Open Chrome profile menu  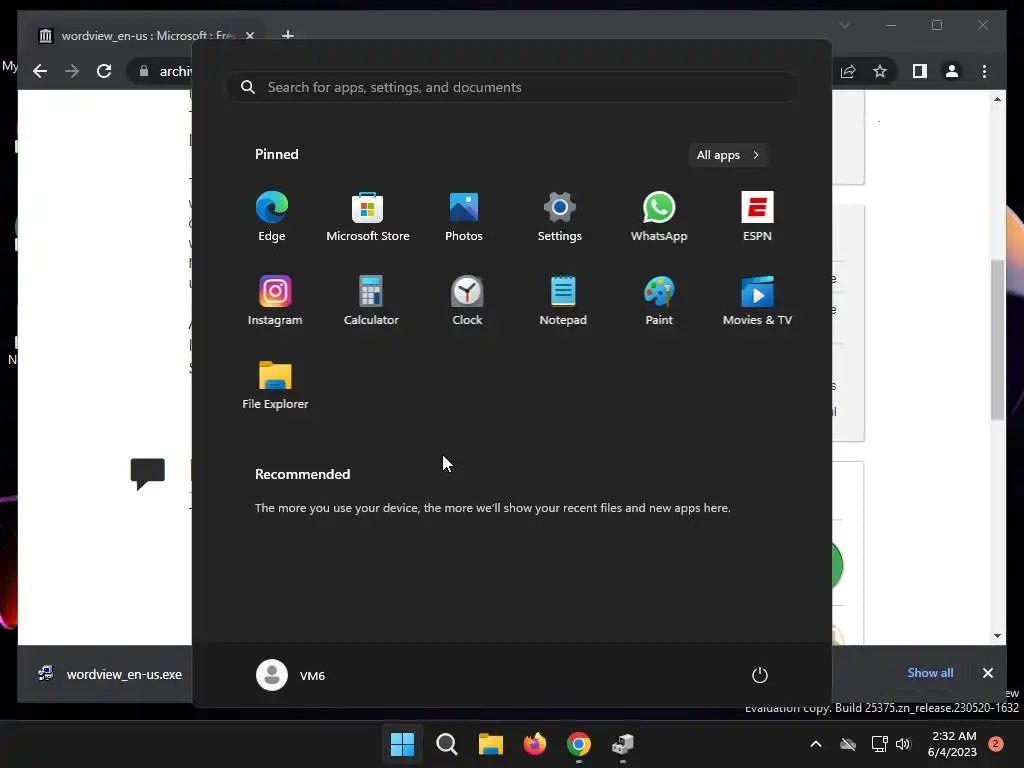[952, 71]
